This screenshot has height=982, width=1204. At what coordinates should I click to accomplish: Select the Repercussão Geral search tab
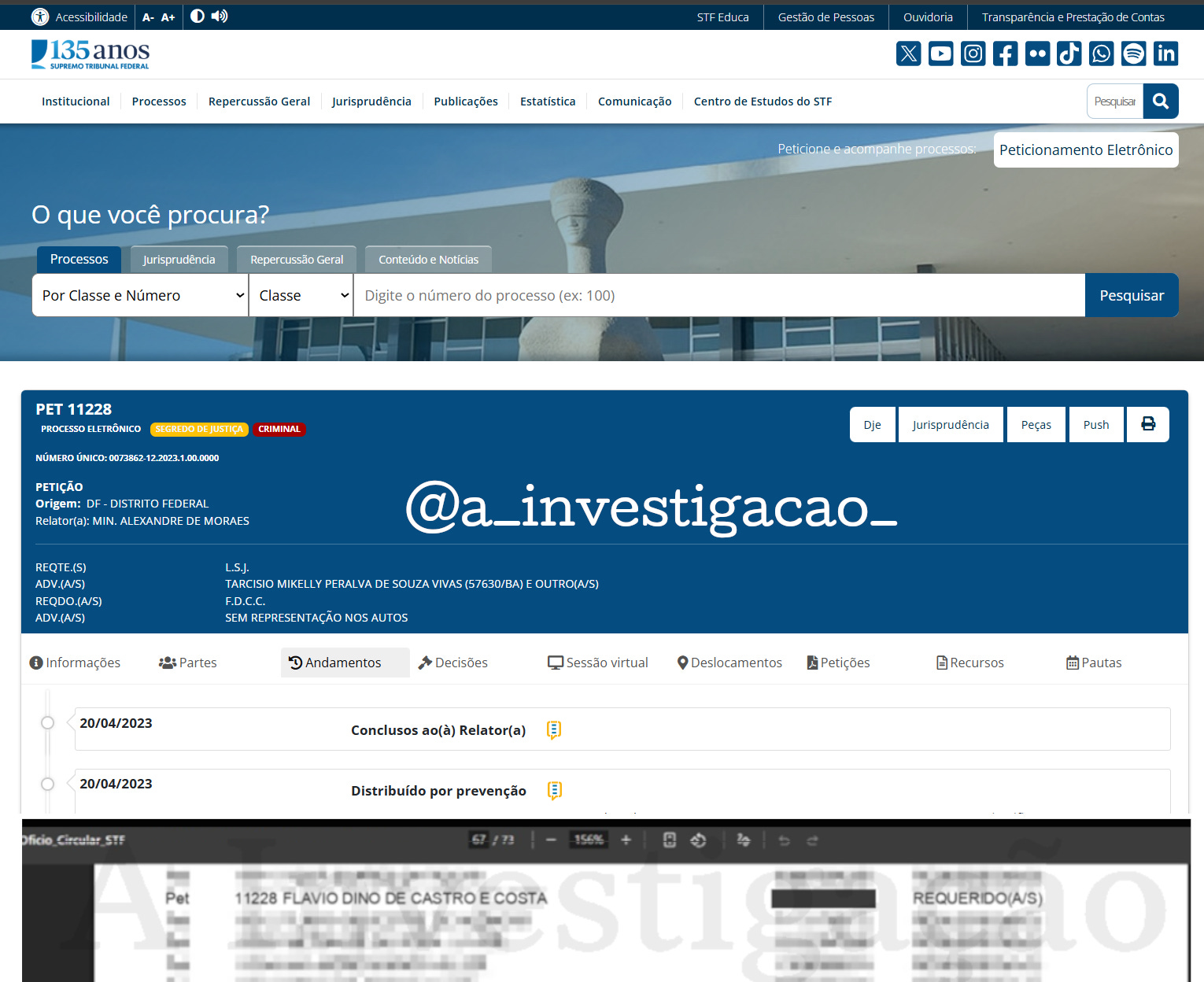tap(297, 260)
